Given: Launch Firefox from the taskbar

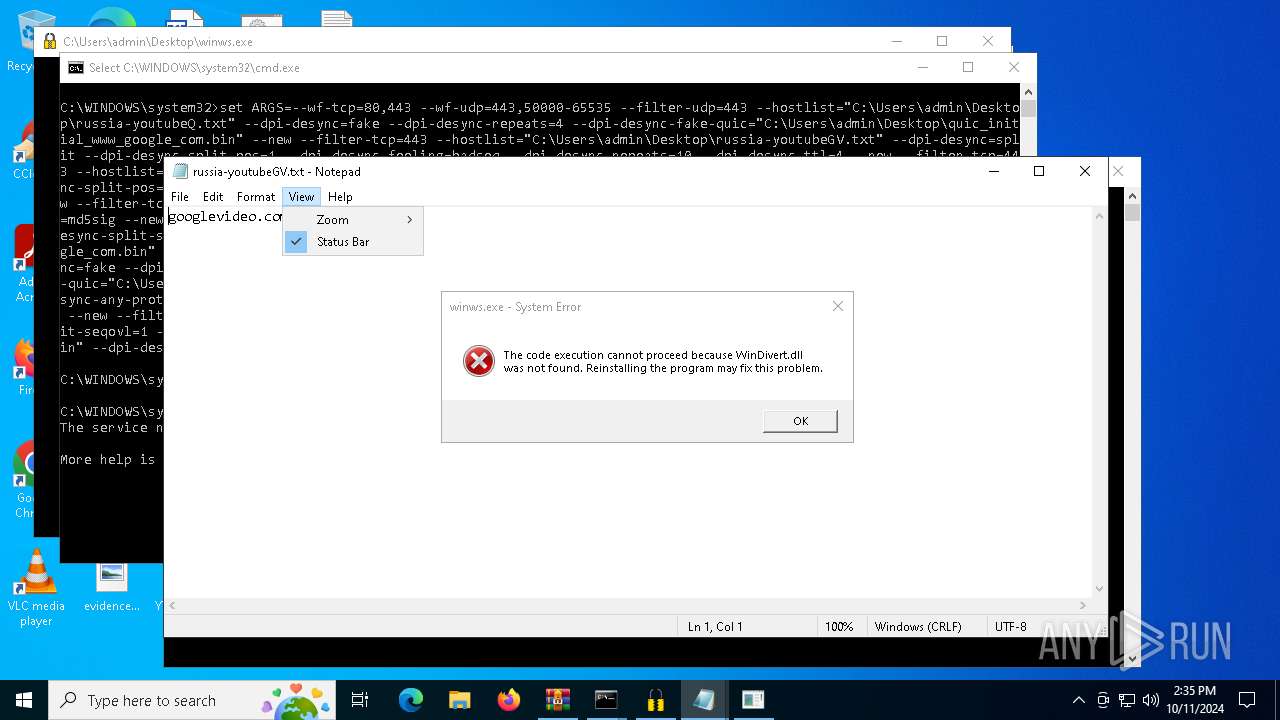Looking at the screenshot, I should (x=509, y=700).
